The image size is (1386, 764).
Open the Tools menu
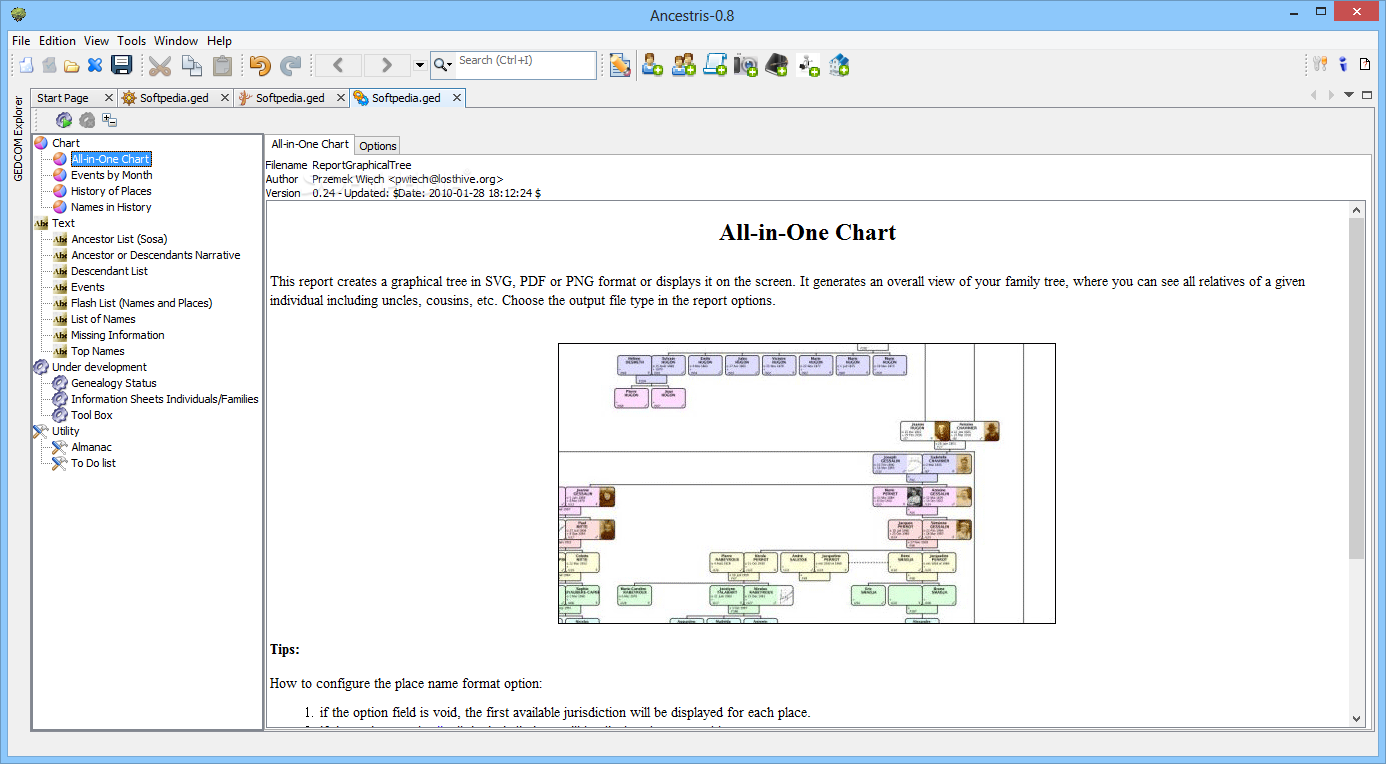(x=131, y=41)
